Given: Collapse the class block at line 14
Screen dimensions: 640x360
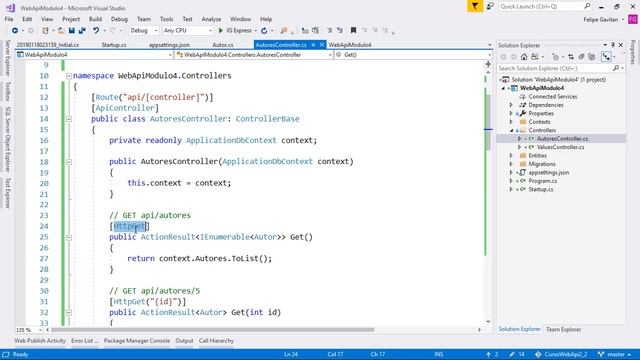Looking at the screenshot, I should [x=69, y=119].
